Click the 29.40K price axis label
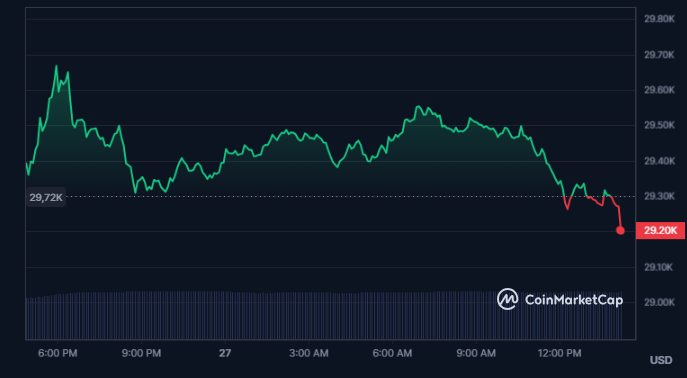 tap(659, 161)
